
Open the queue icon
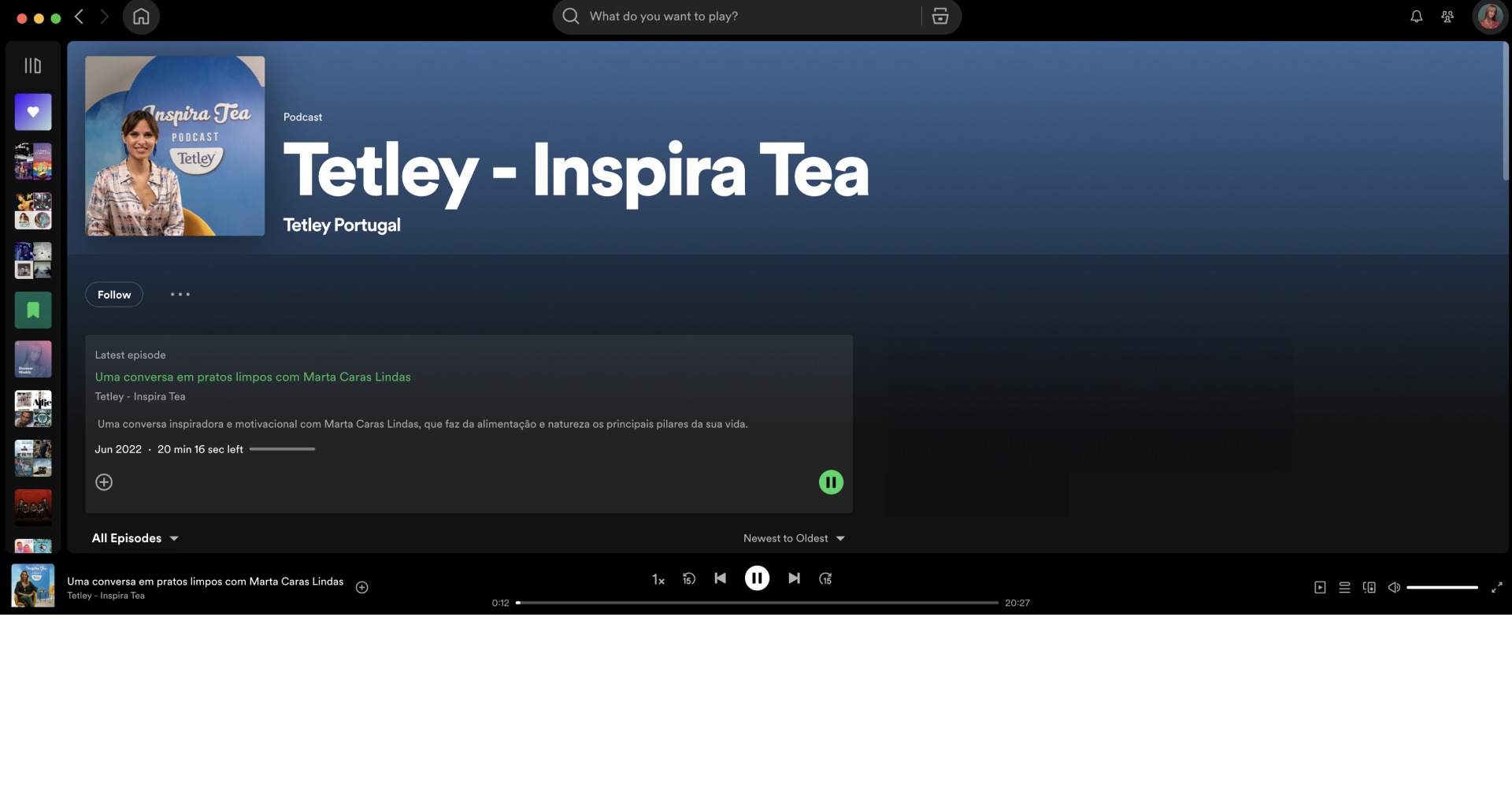coord(1345,587)
